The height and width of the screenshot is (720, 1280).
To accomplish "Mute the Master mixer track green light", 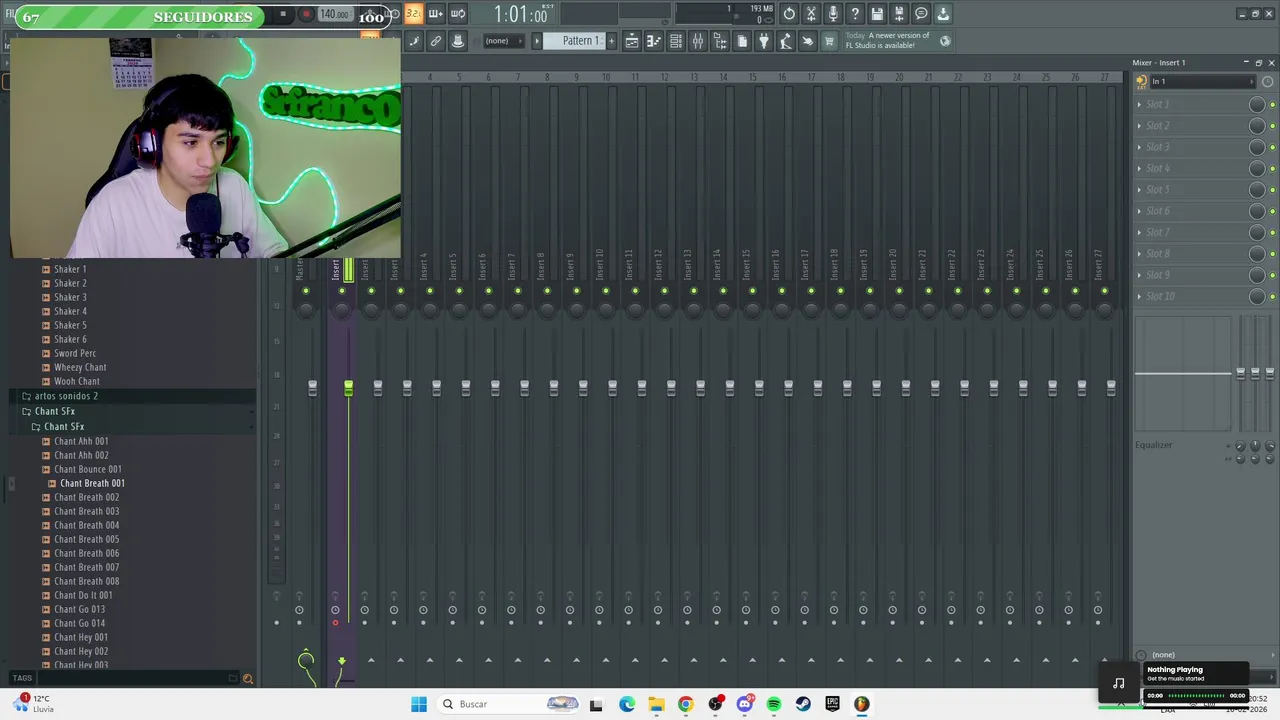I will 306,291.
